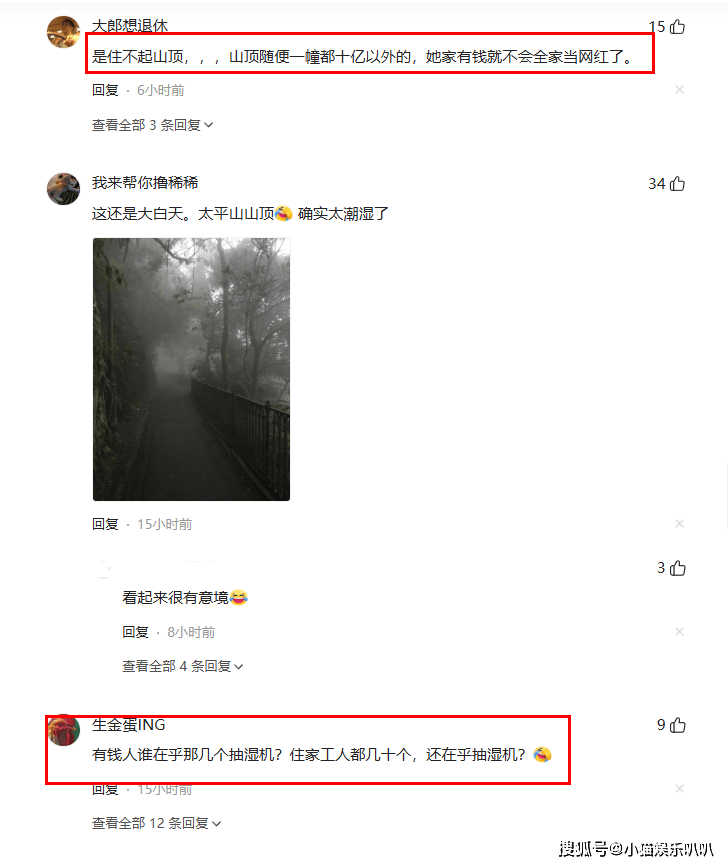The width and height of the screenshot is (728, 866).
Task: Reply to the 6小时前 comment
Action: coord(105,90)
